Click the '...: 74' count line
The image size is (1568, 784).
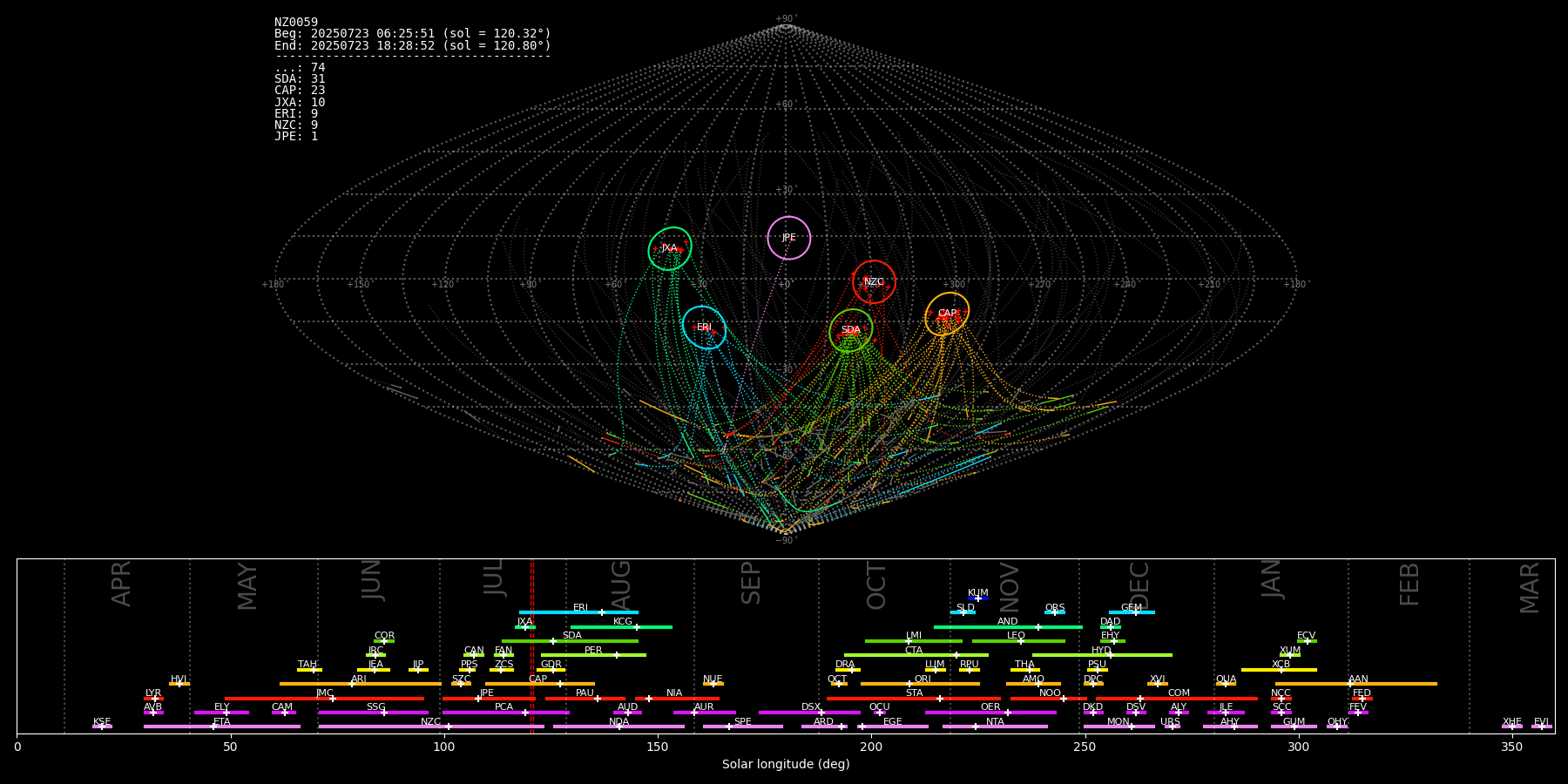[300, 68]
